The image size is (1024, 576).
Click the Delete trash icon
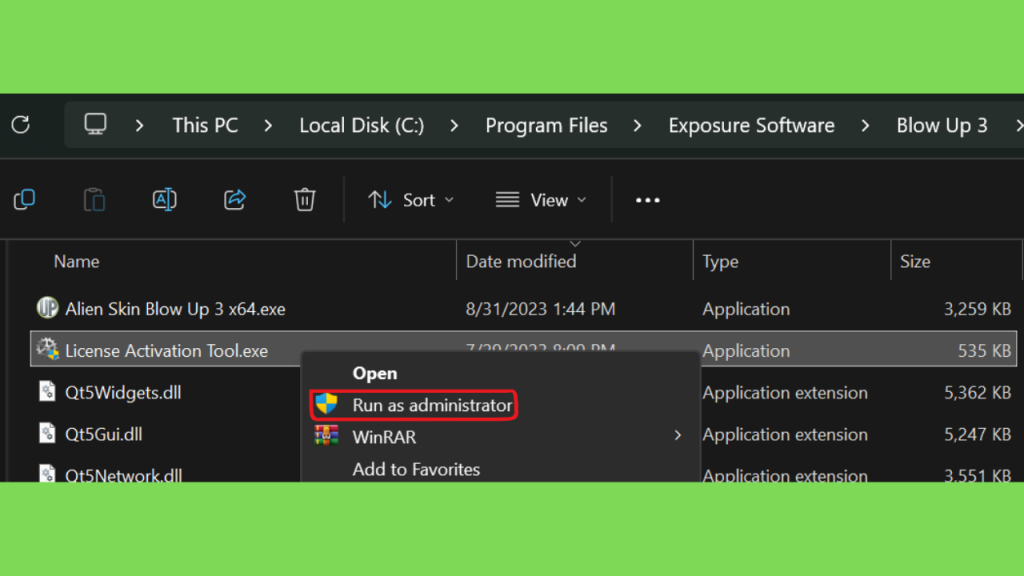[x=304, y=199]
